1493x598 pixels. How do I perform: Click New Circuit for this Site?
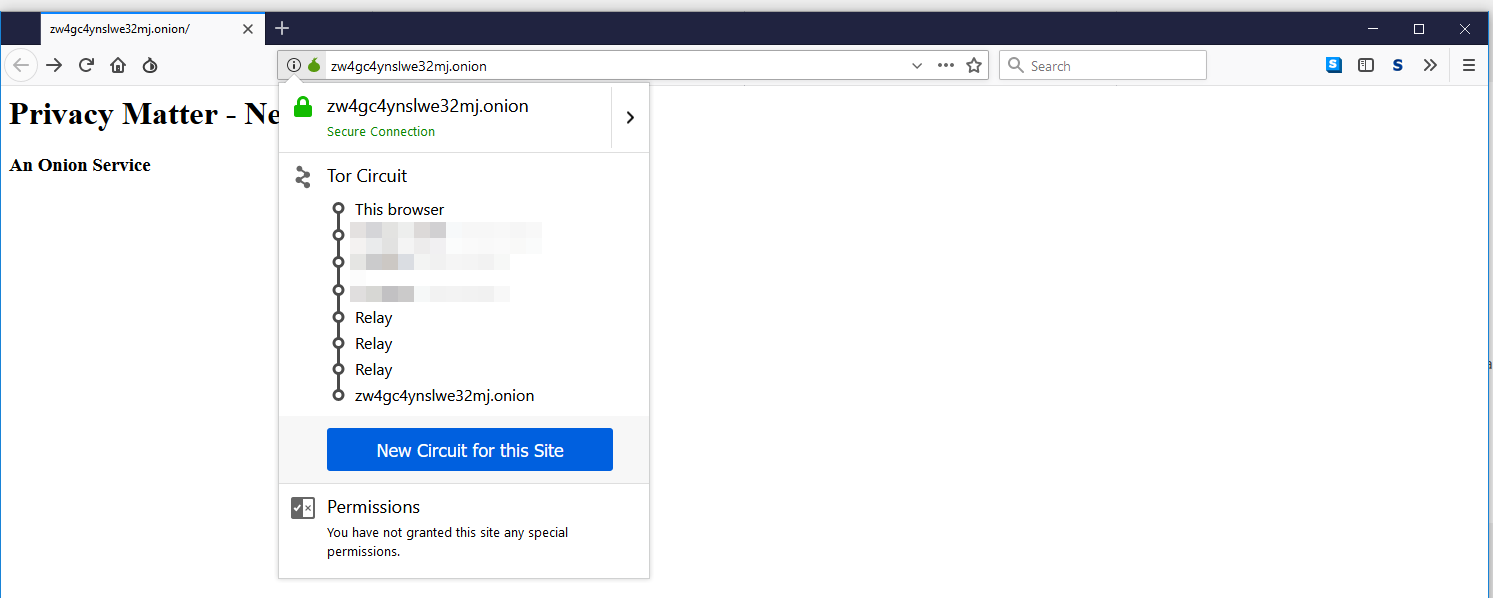tap(469, 449)
